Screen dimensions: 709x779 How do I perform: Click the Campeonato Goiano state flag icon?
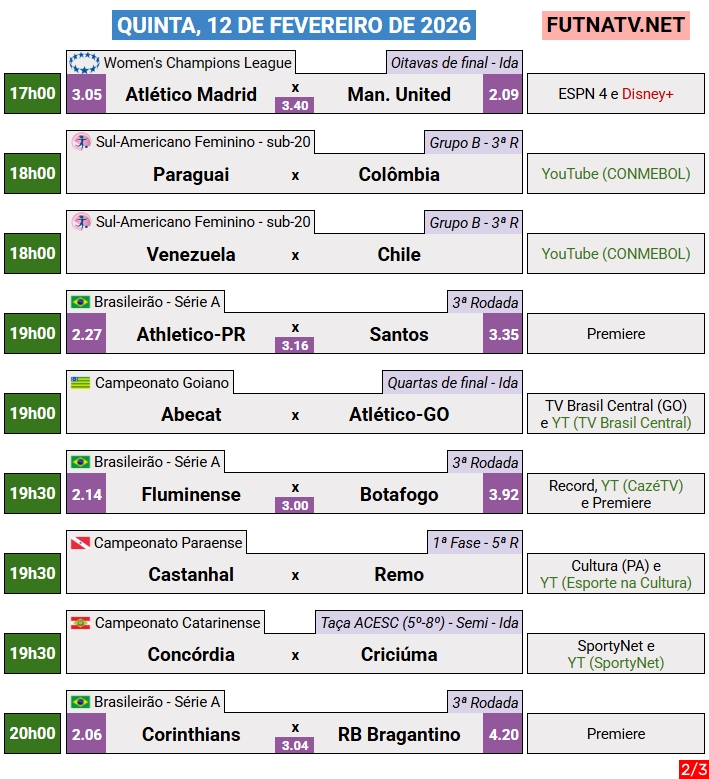pyautogui.click(x=81, y=382)
